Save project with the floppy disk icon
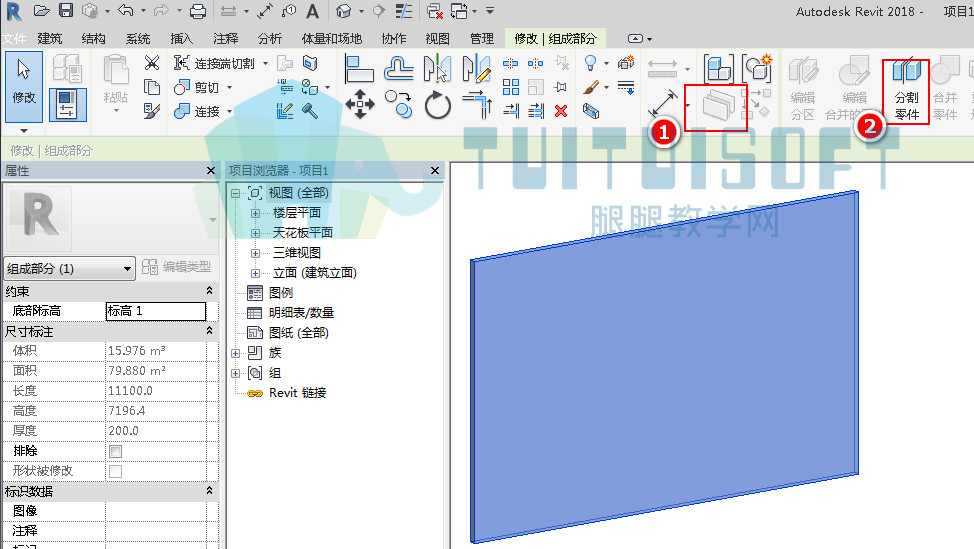This screenshot has height=549, width=974. click(66, 11)
